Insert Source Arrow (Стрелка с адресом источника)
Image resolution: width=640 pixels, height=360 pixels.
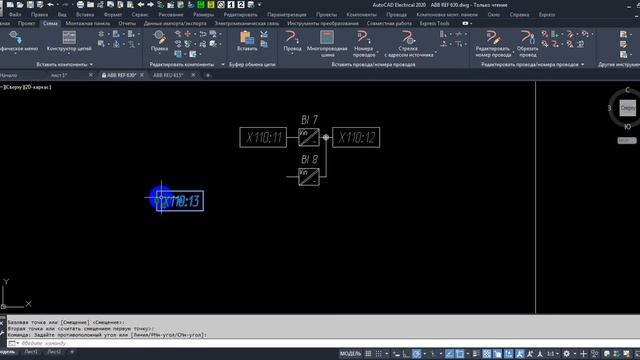(x=409, y=43)
